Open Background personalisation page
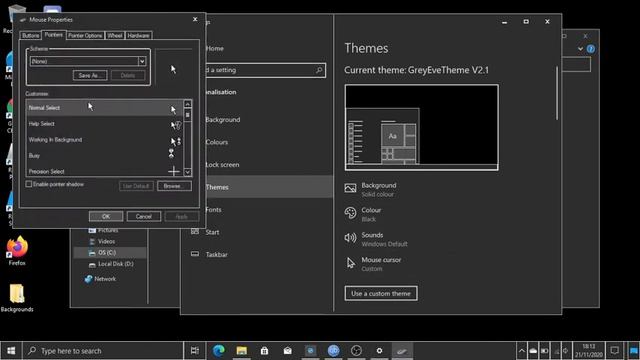The height and width of the screenshot is (360, 640). click(222, 120)
